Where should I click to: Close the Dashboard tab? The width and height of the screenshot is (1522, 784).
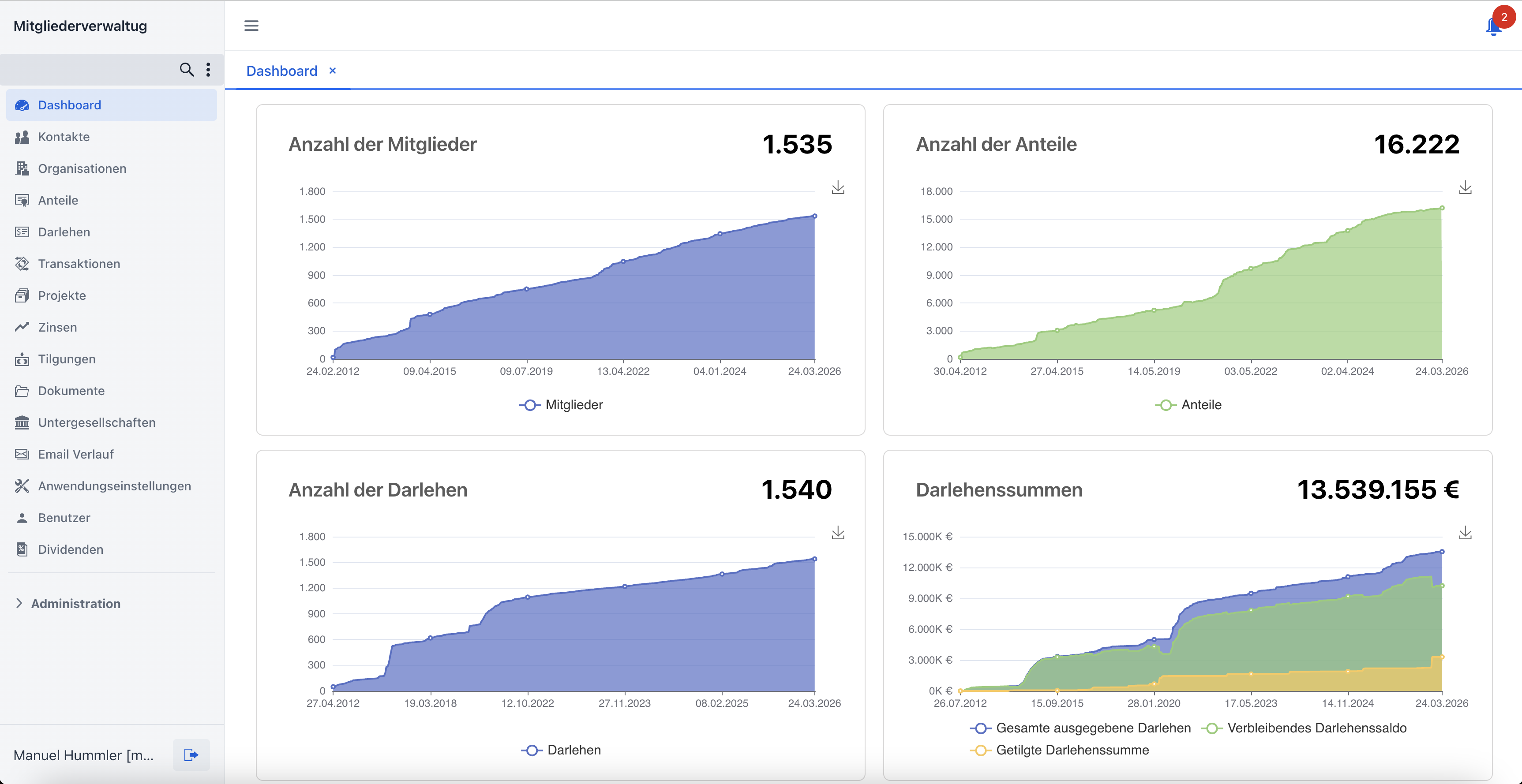coord(333,71)
